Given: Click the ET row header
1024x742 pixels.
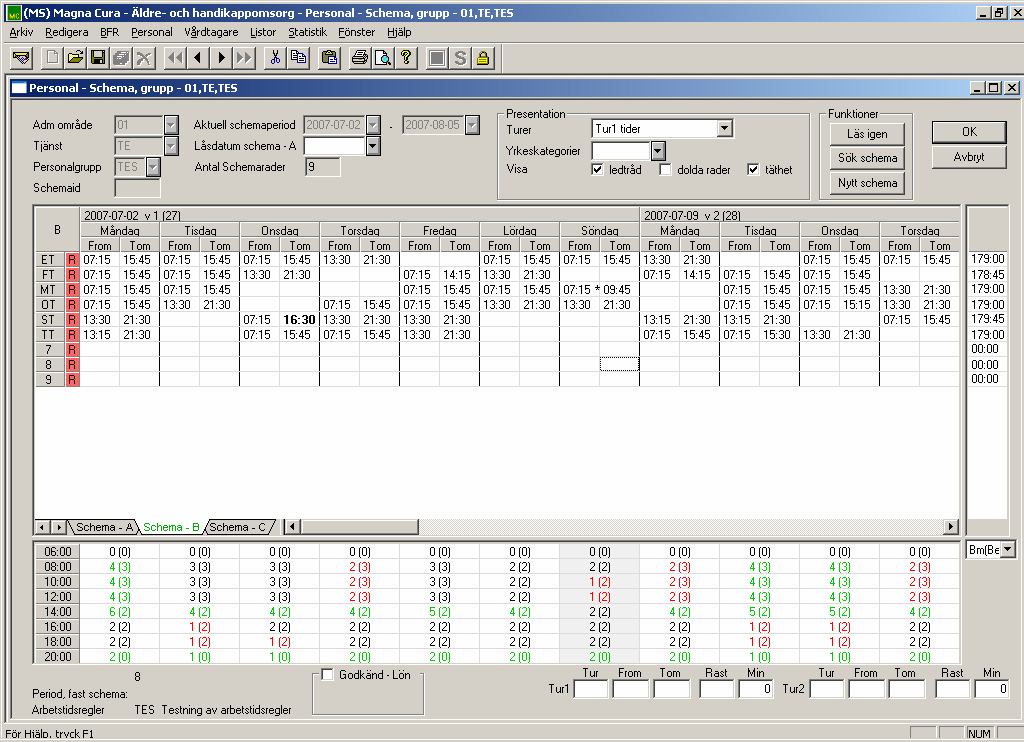Looking at the screenshot, I should point(49,259).
